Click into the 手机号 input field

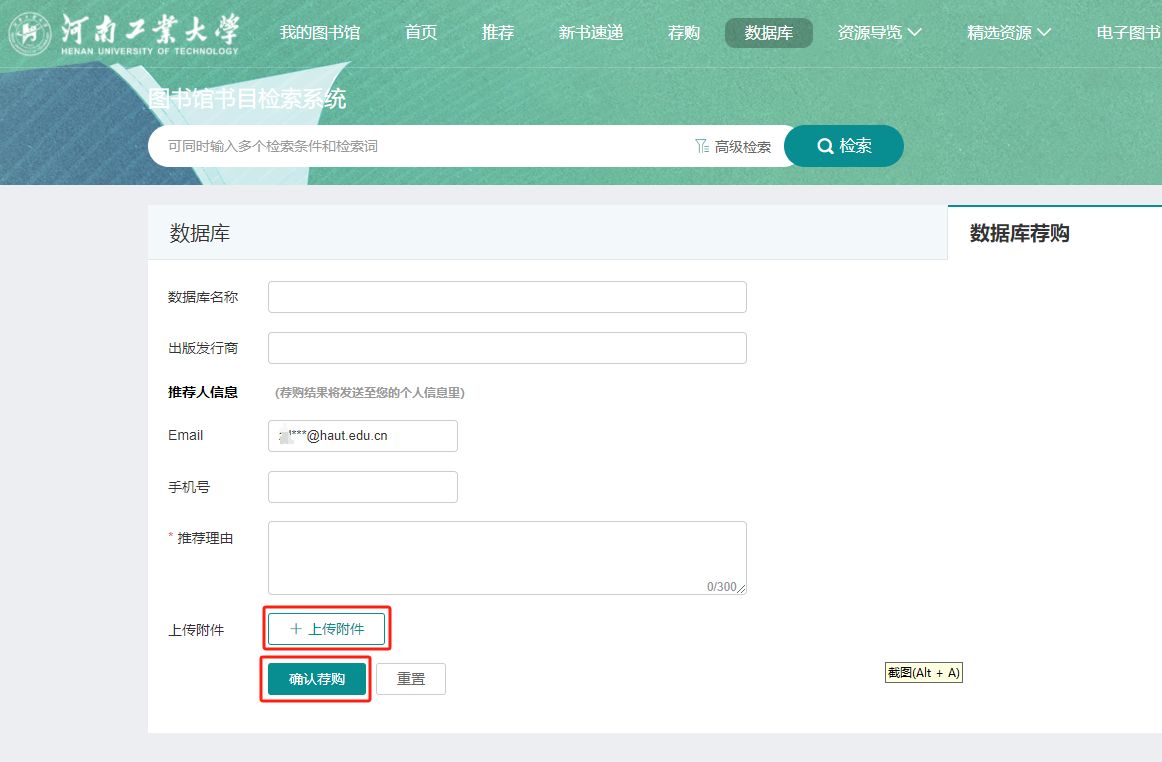[362, 487]
